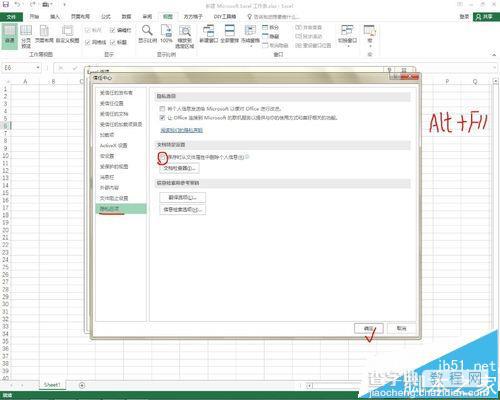This screenshot has height=400, width=500.
Task: Expand the Switch Windows dropdown
Action: point(347,35)
